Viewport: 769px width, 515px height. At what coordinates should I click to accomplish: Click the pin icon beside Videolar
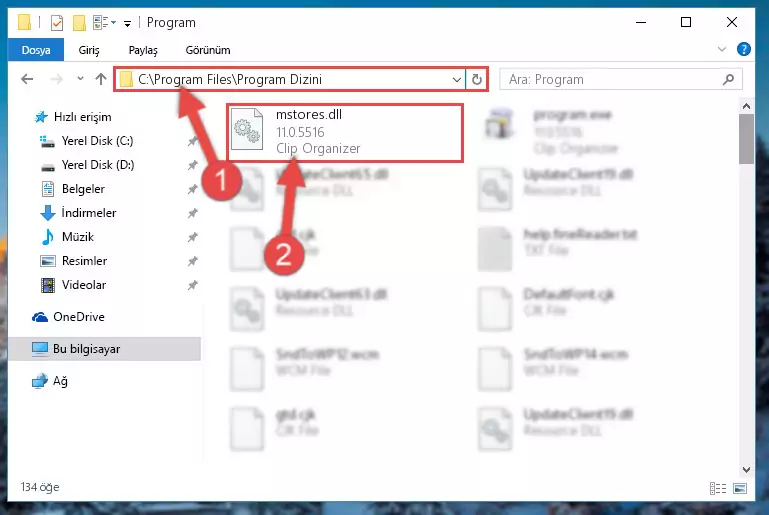192,285
